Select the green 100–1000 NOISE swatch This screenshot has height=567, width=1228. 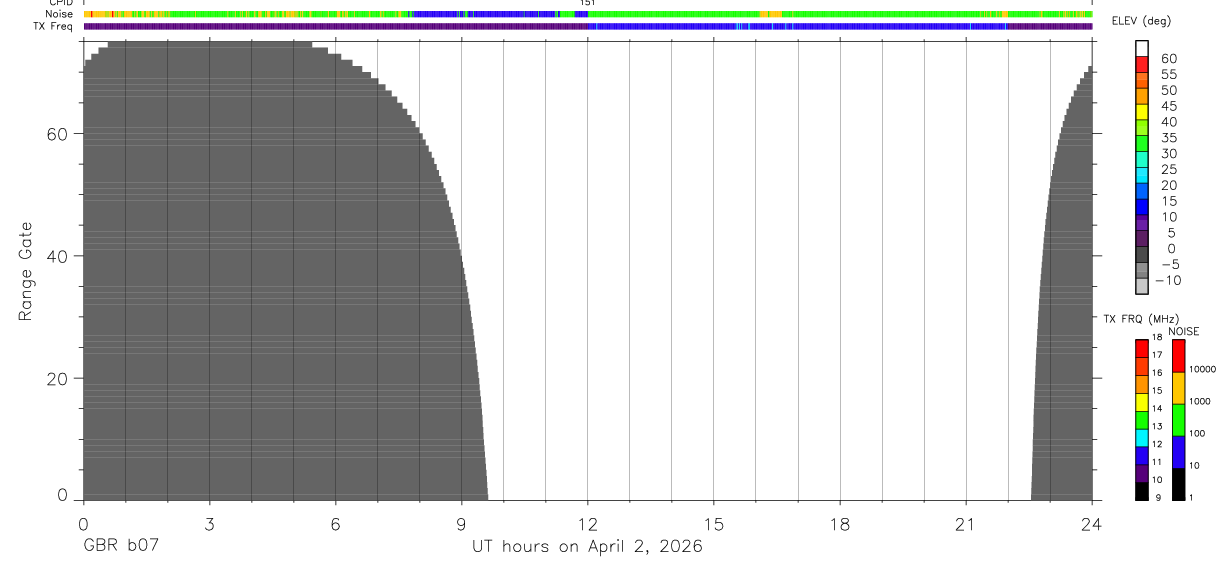pyautogui.click(x=1178, y=420)
